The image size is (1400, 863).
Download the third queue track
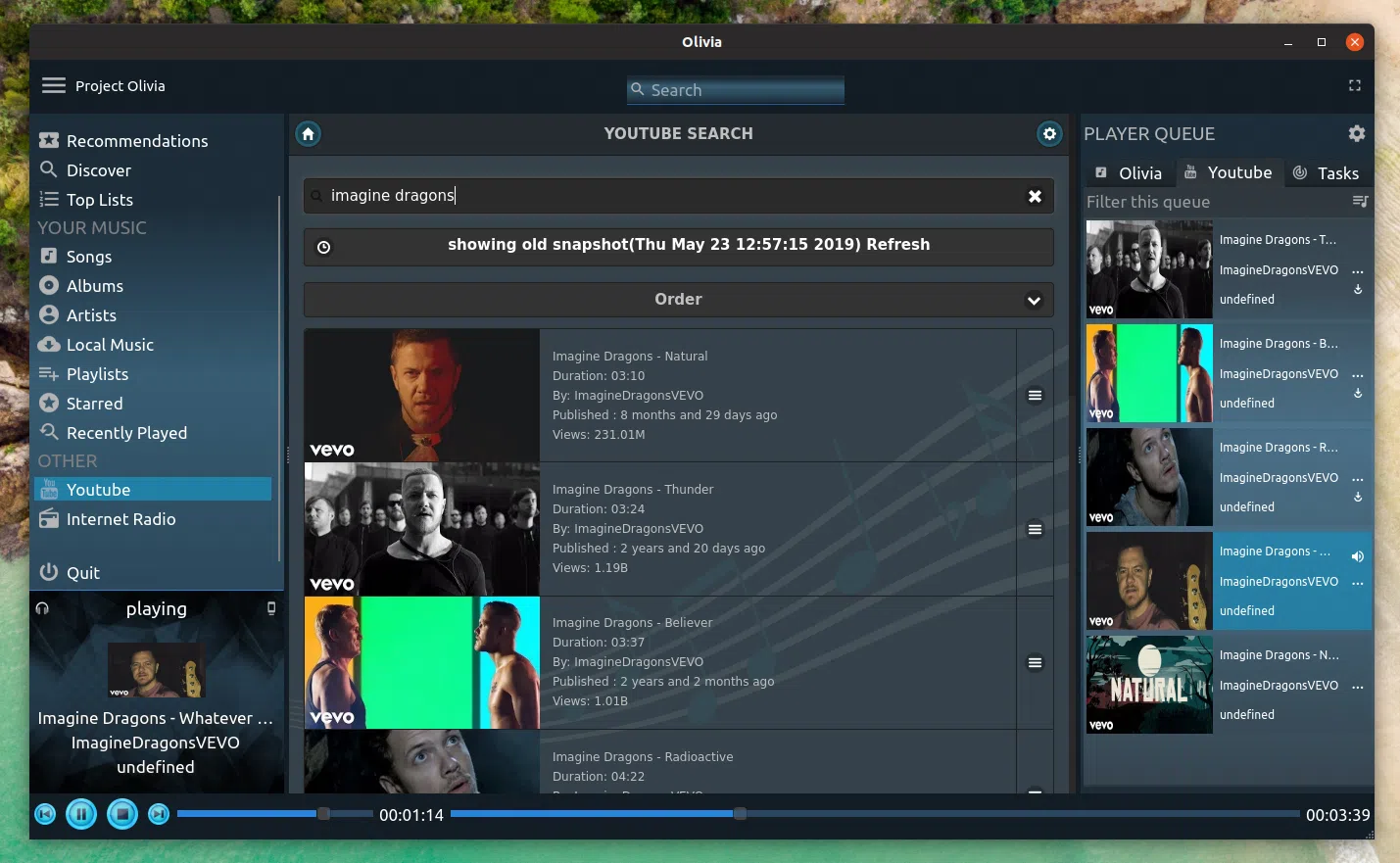click(1358, 498)
